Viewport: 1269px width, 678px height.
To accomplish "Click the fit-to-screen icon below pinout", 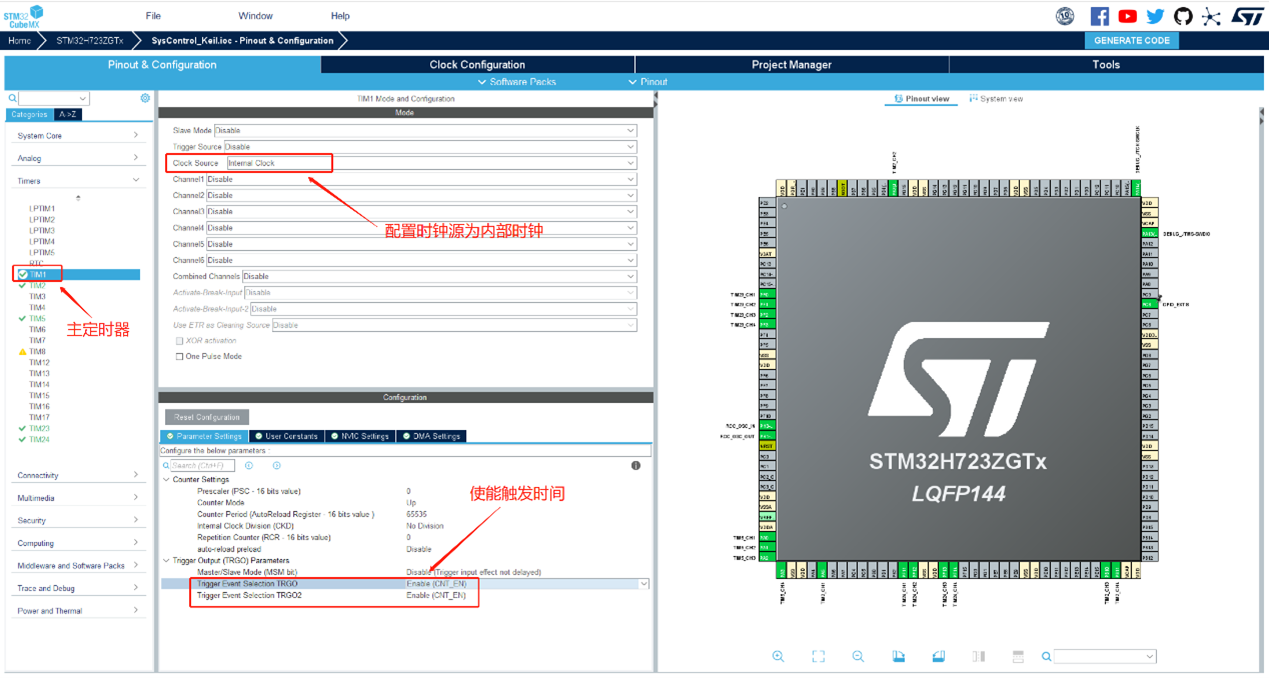I will tap(818, 656).
